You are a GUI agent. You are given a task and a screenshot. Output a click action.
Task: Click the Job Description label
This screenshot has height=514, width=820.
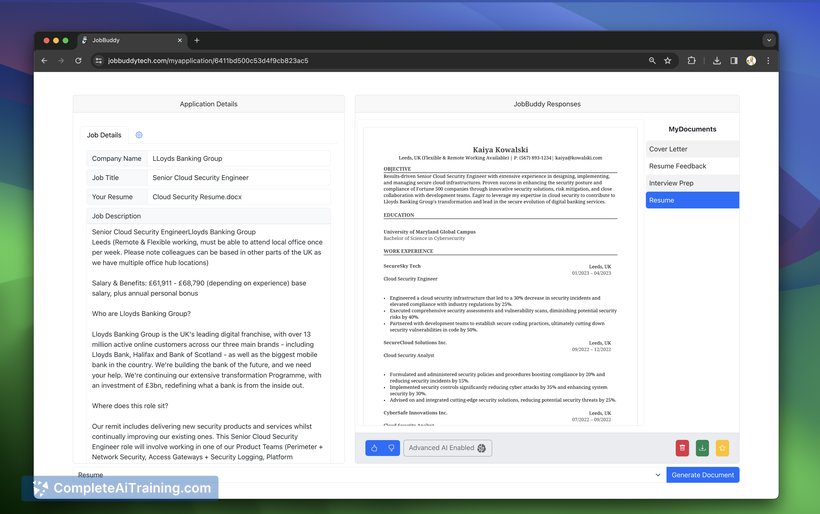point(117,216)
